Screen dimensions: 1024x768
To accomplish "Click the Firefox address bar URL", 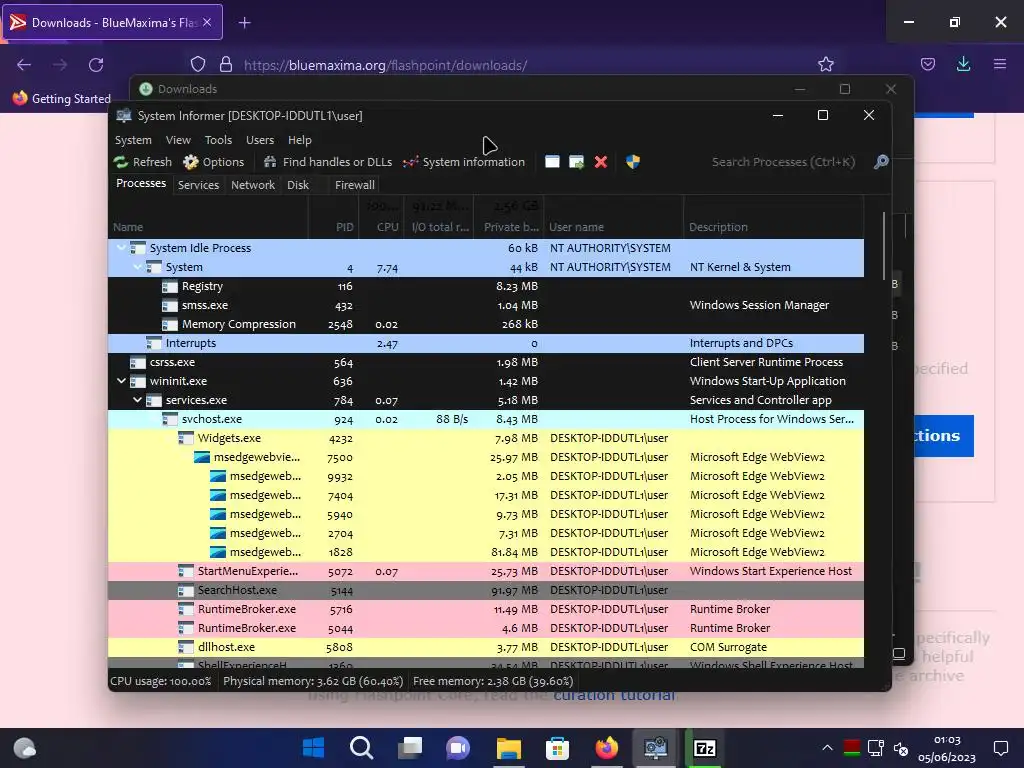I will tap(385, 65).
